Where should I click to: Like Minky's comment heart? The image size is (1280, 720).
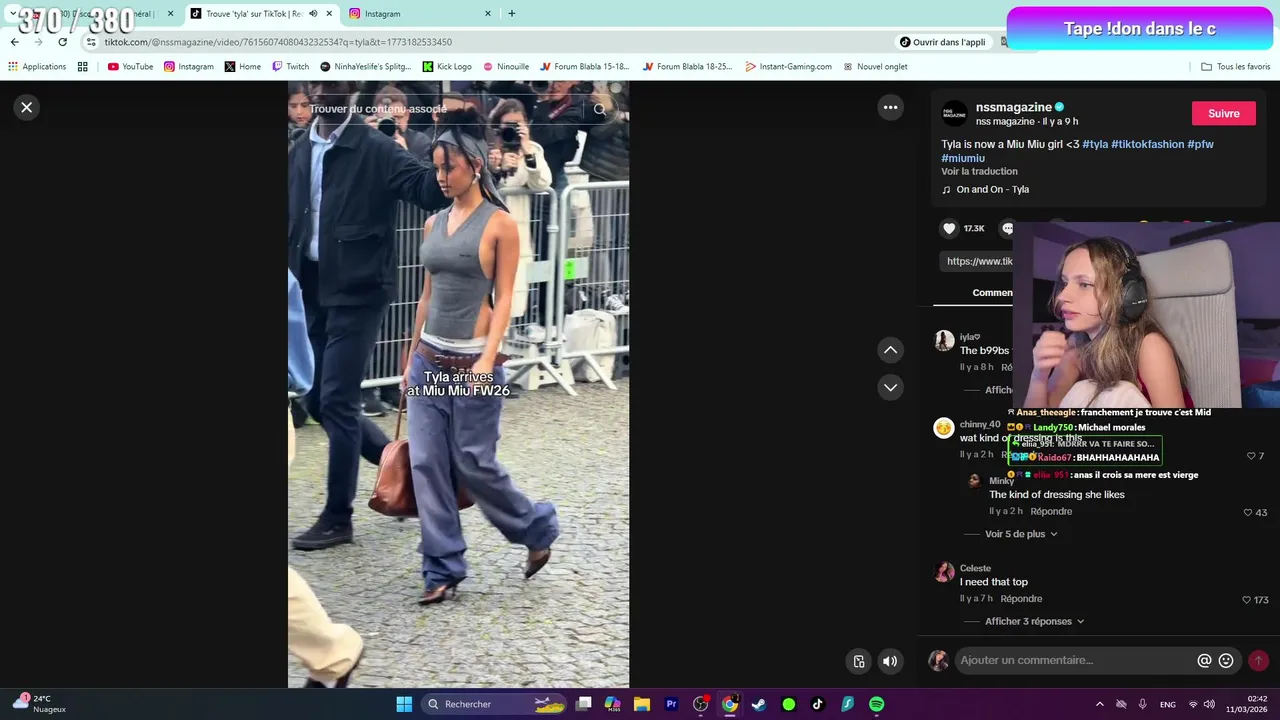click(x=1247, y=512)
